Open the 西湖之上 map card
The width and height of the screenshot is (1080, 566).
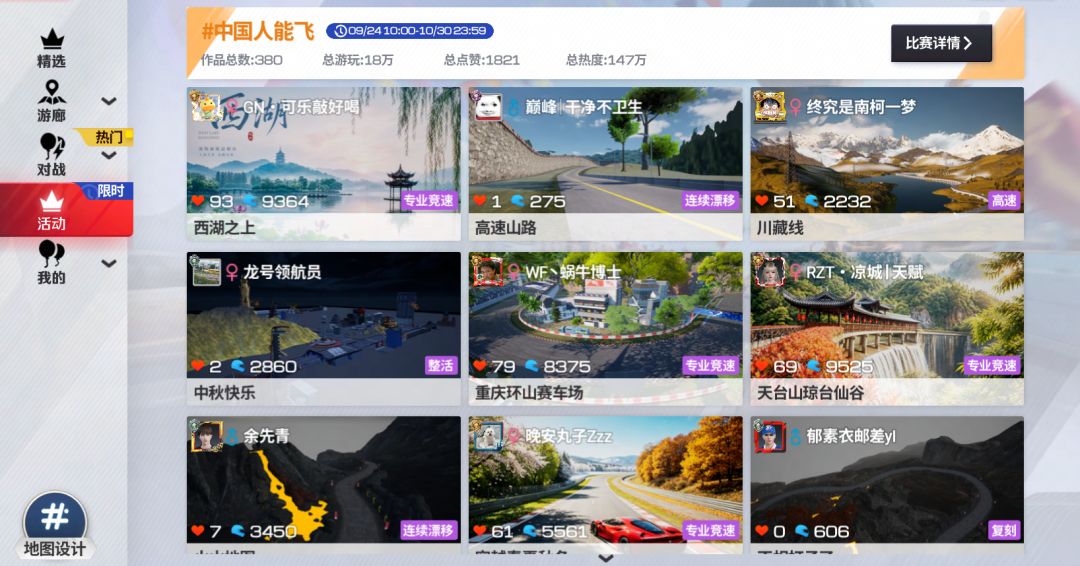pos(324,163)
